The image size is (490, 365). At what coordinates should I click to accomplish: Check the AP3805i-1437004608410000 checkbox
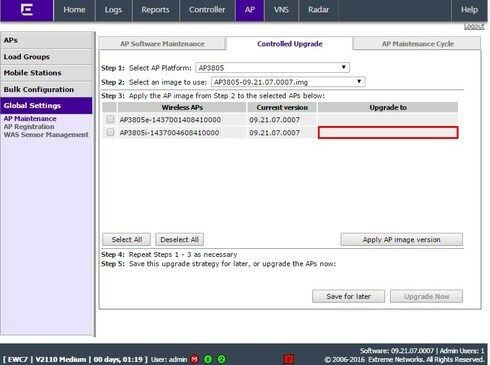pyautogui.click(x=110, y=132)
